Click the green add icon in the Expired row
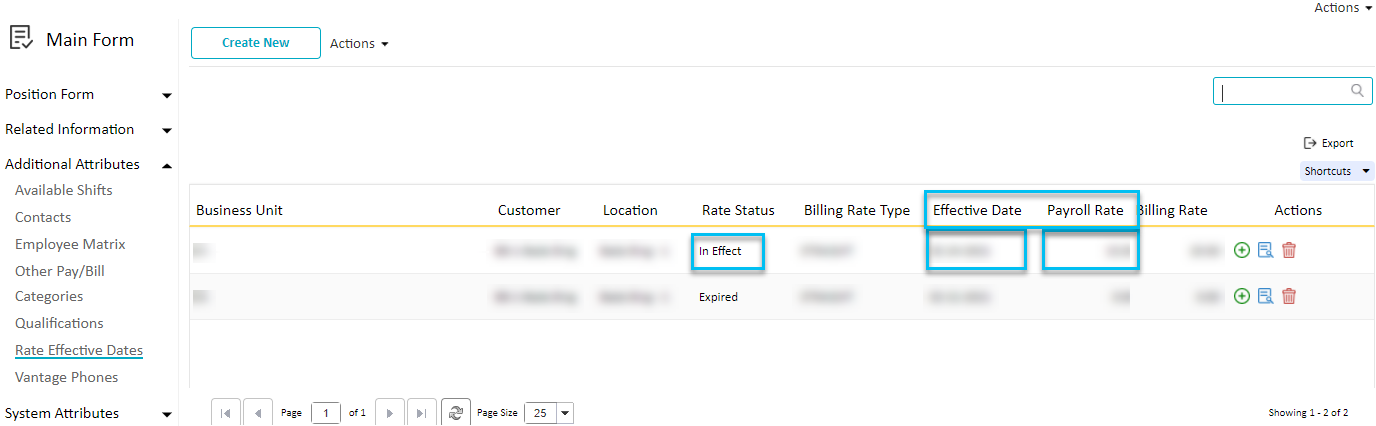This screenshot has height=426, width=1376. click(1242, 296)
